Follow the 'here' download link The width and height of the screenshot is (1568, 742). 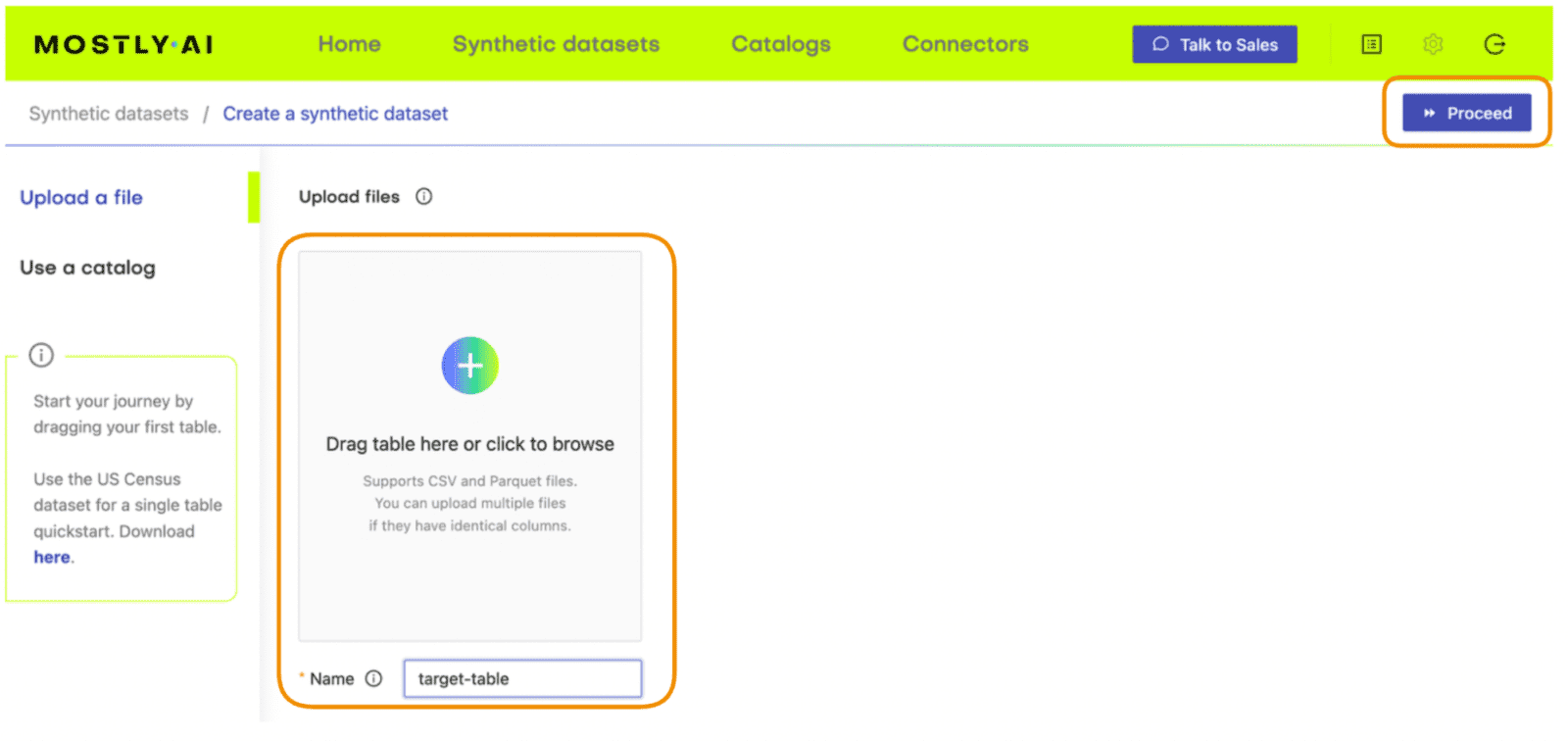pos(52,557)
